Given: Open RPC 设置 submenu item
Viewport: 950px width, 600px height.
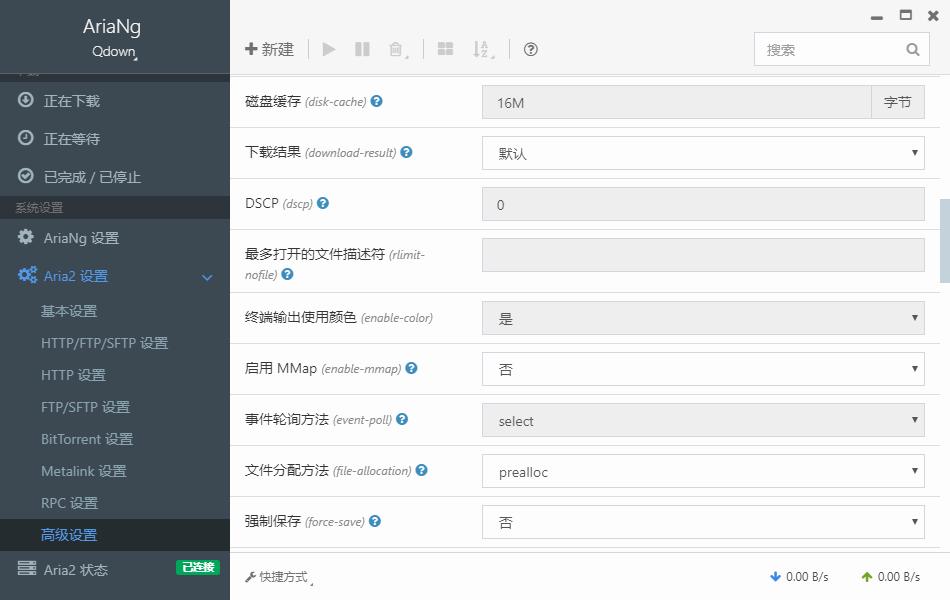Looking at the screenshot, I should (x=69, y=503).
